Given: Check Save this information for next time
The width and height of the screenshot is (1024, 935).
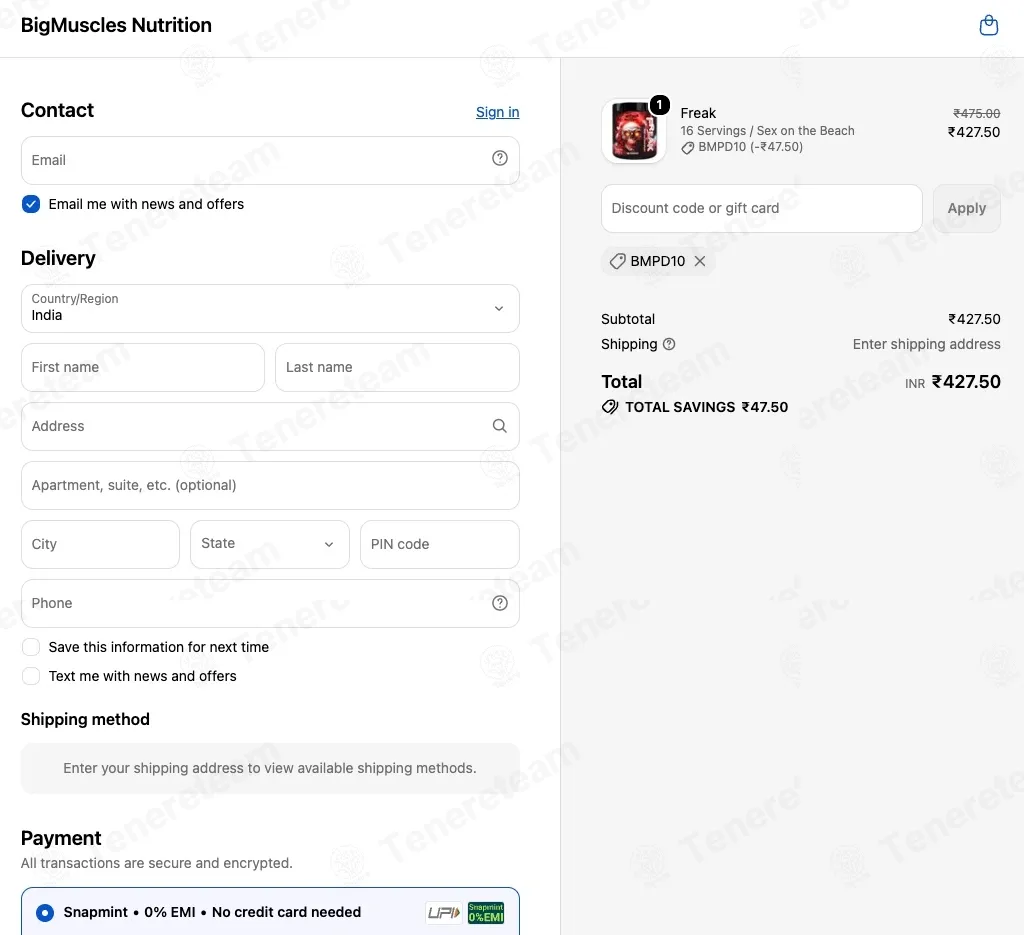Looking at the screenshot, I should tap(31, 647).
